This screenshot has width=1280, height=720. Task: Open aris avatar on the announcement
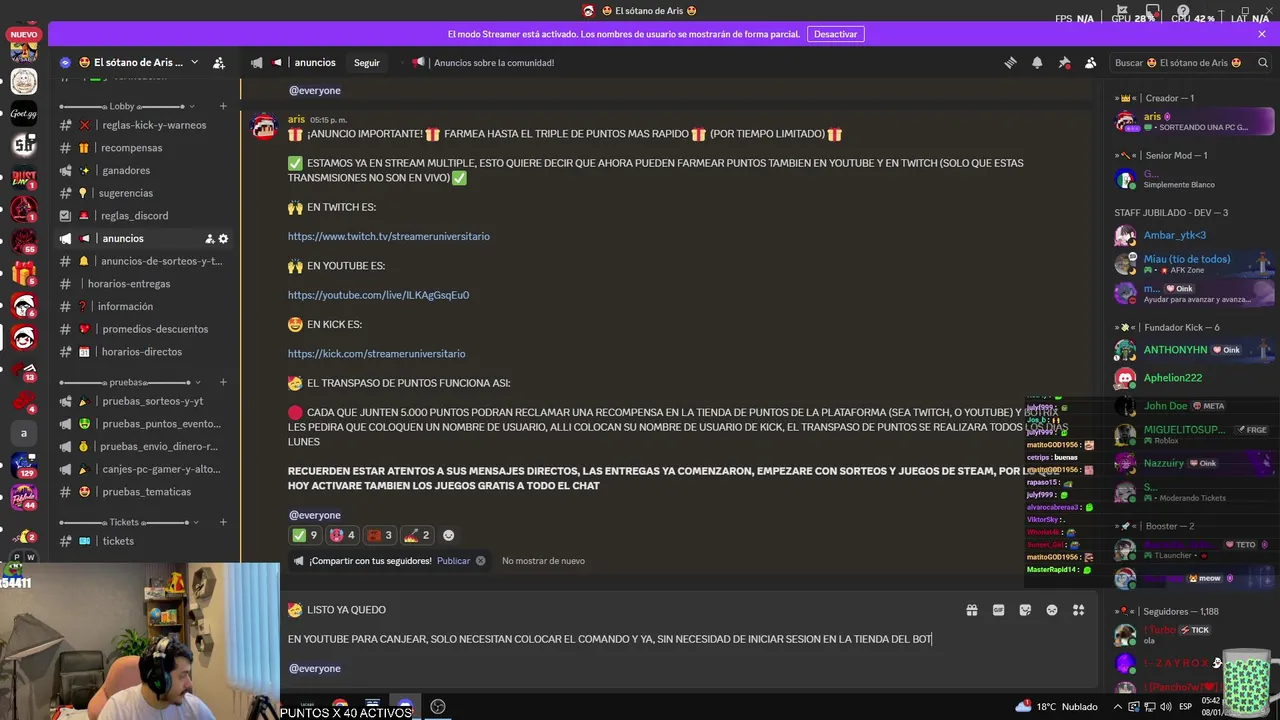[x=264, y=126]
